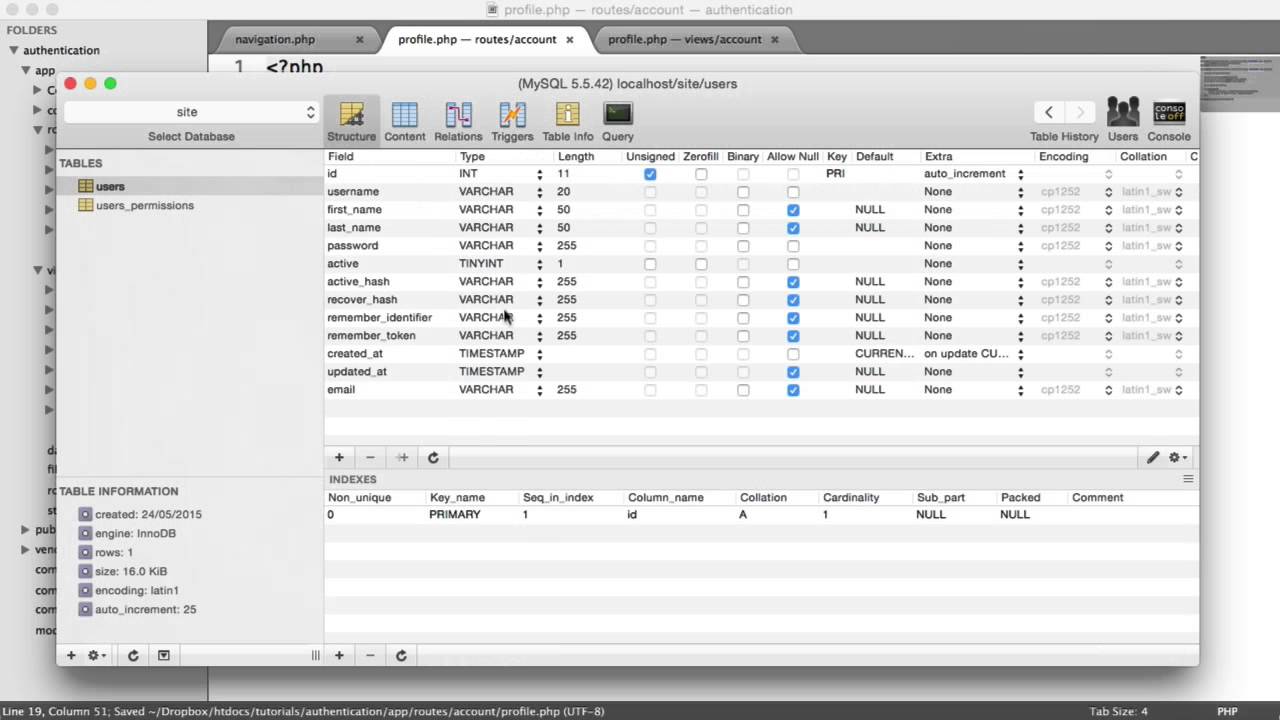Toggle Allow Null for first_name
The height and width of the screenshot is (720, 1280).
[793, 210]
